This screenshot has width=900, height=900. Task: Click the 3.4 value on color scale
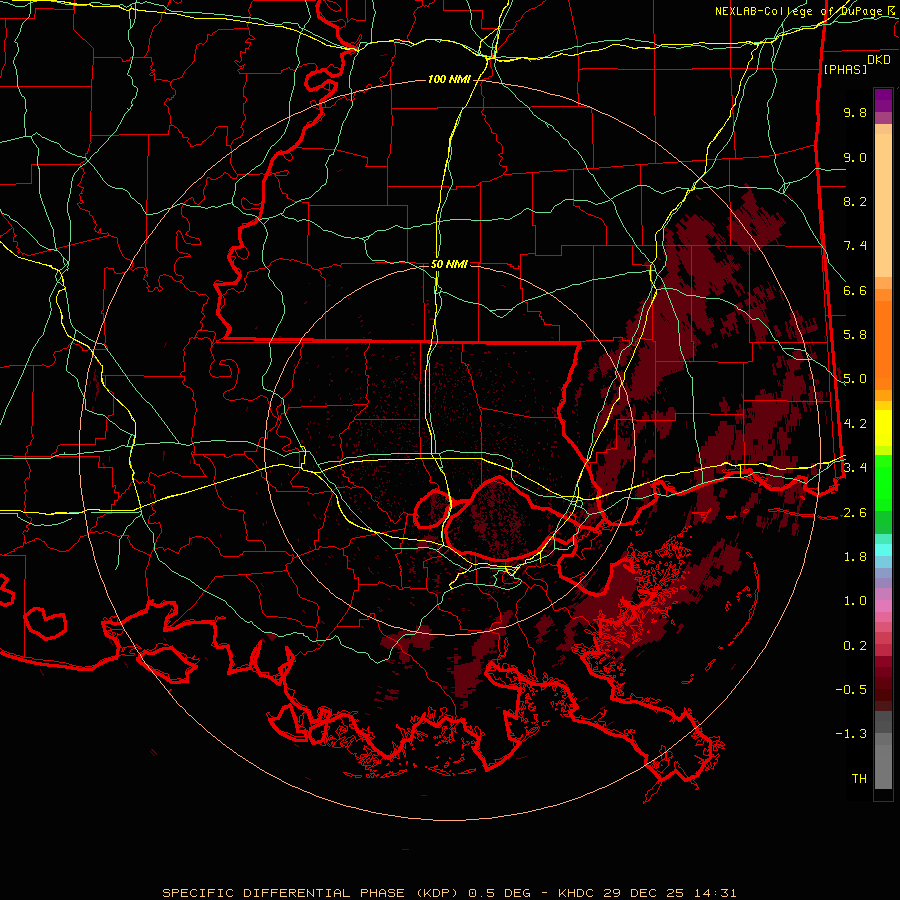coord(855,468)
